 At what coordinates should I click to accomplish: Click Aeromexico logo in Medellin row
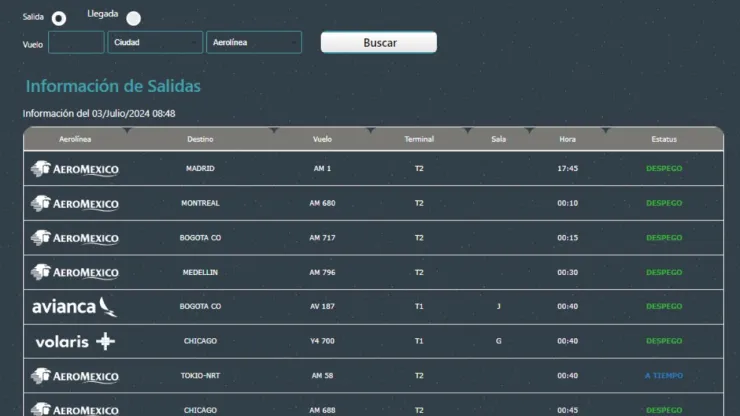(75, 272)
